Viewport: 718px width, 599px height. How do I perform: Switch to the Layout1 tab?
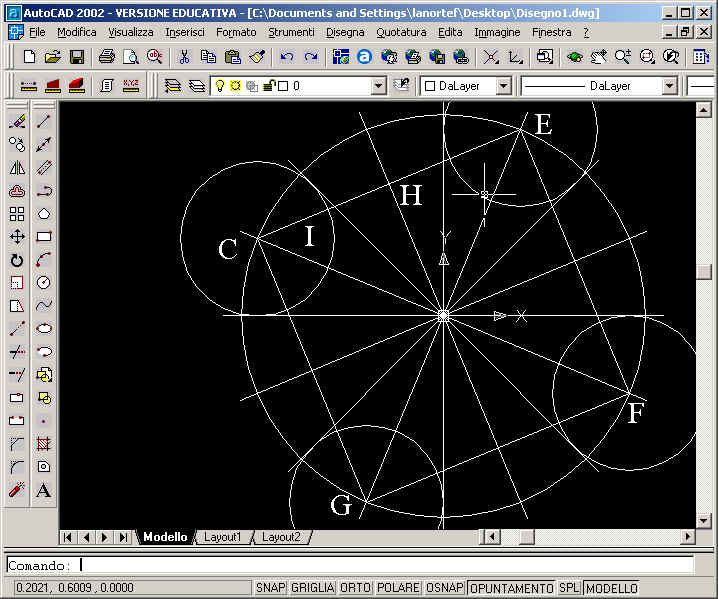[222, 537]
